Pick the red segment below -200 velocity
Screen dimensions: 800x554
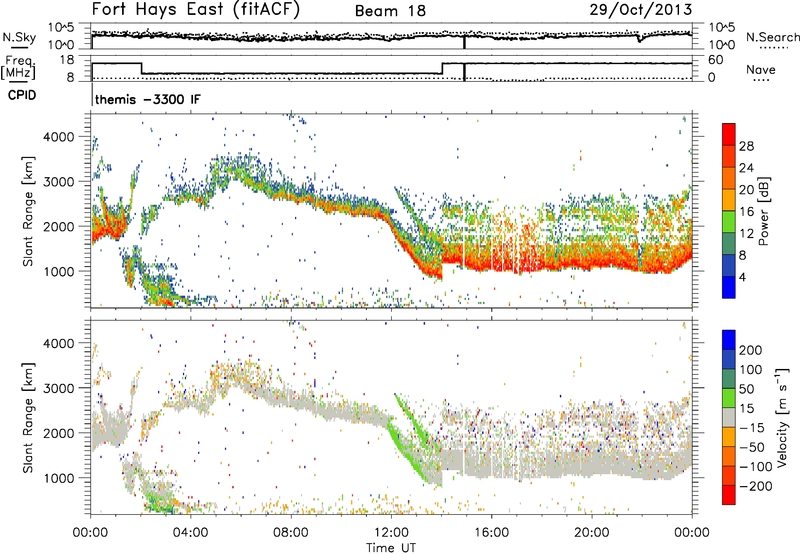729,495
